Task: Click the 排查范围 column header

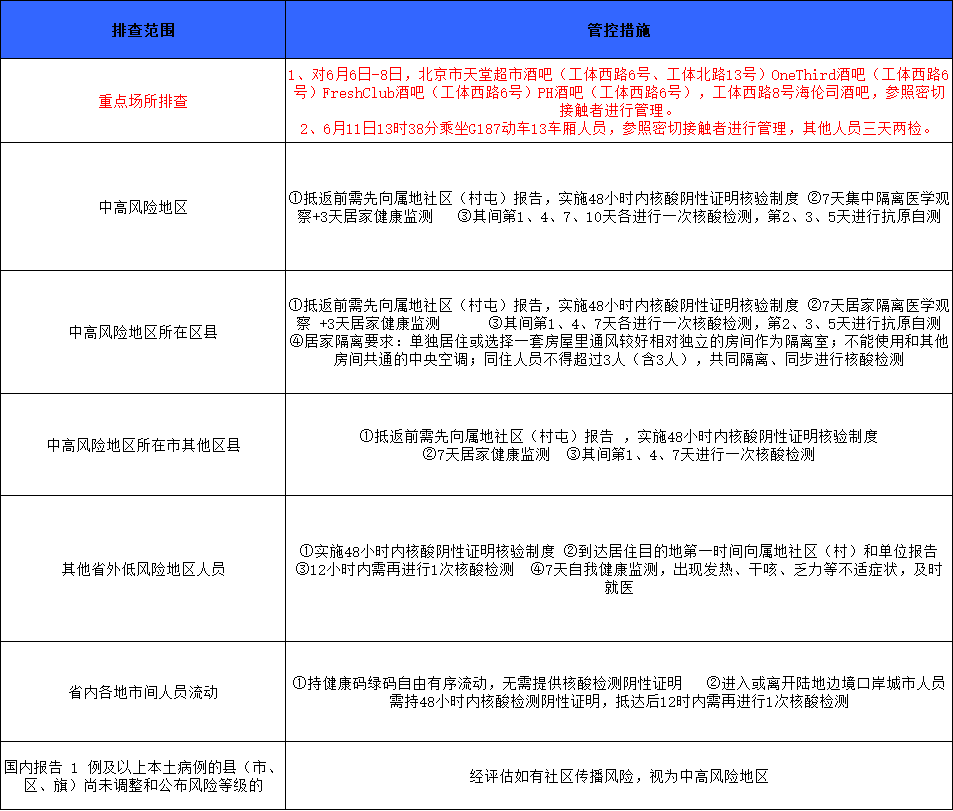Action: point(143,30)
